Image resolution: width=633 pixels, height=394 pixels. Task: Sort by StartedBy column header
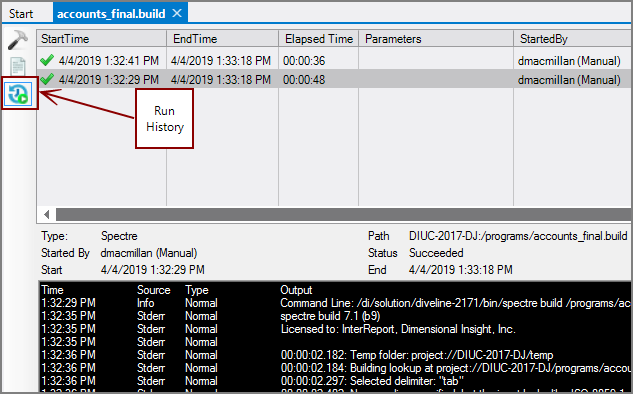point(572,39)
